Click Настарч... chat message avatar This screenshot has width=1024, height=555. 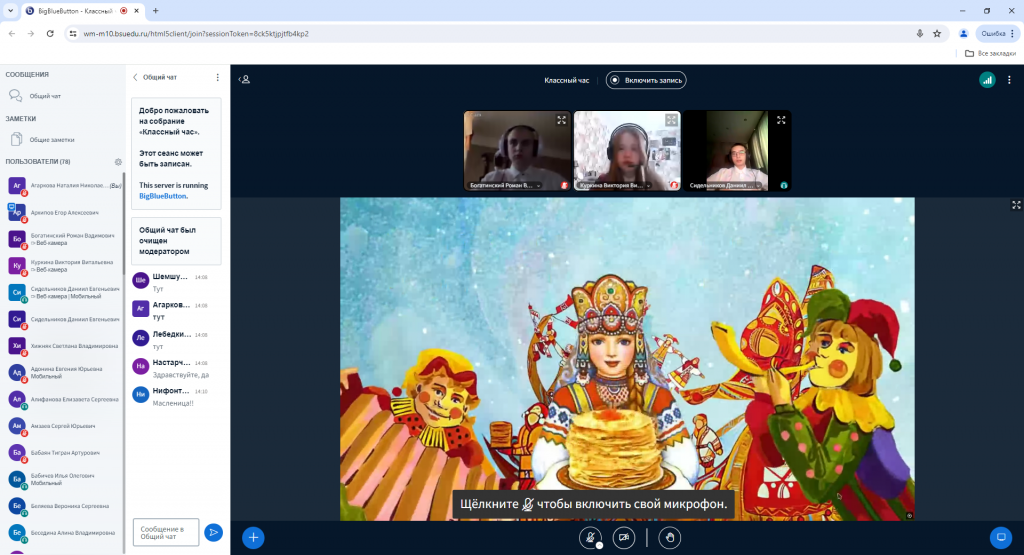click(140, 366)
